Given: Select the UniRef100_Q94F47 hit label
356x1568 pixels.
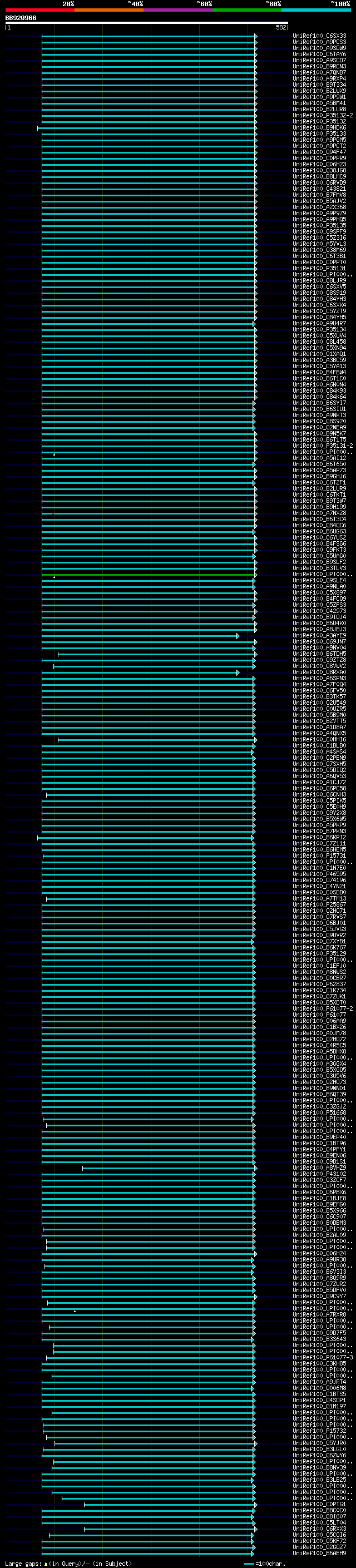Looking at the screenshot, I should (319, 152).
